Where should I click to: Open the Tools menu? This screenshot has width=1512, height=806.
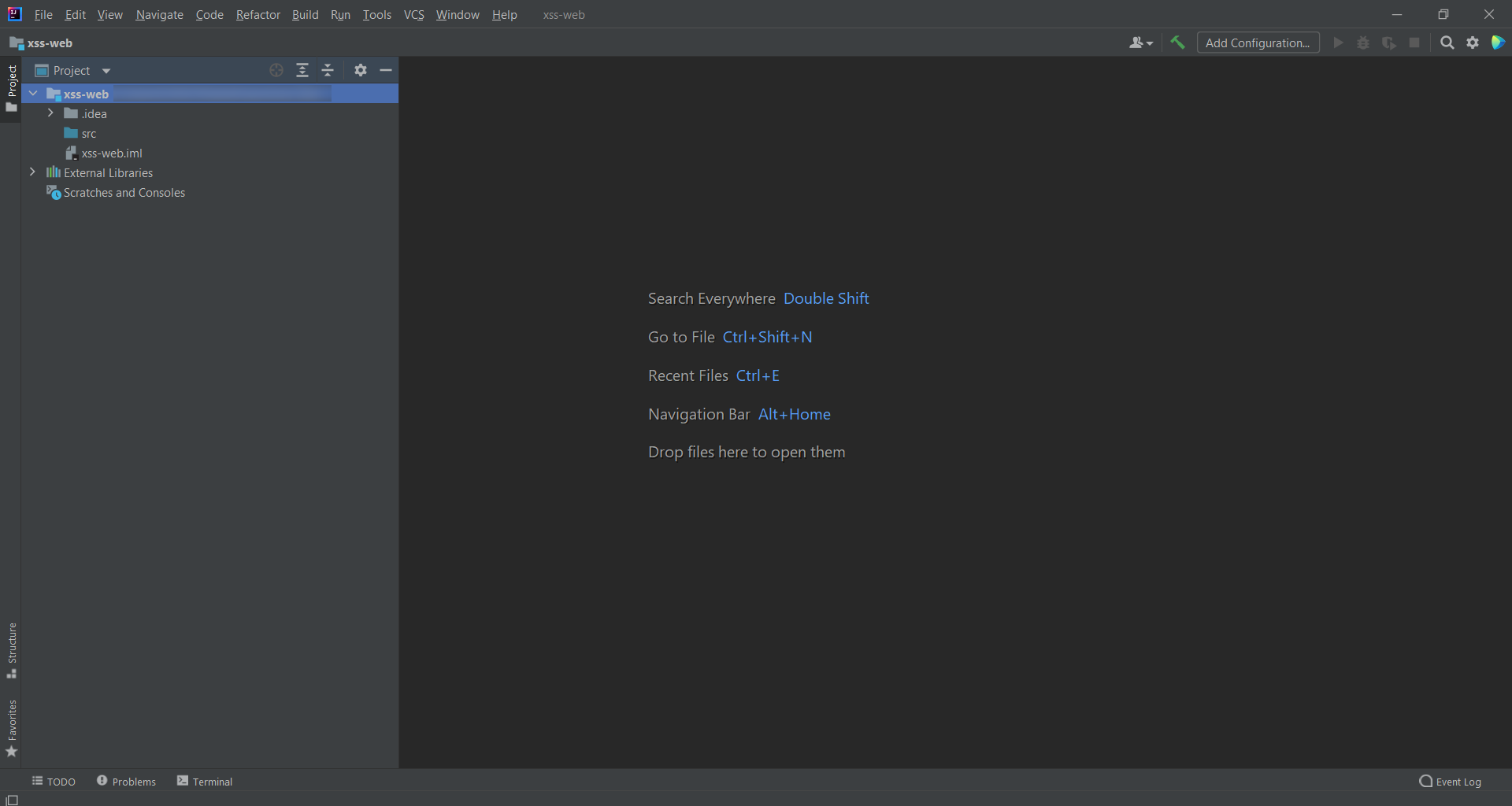(377, 14)
